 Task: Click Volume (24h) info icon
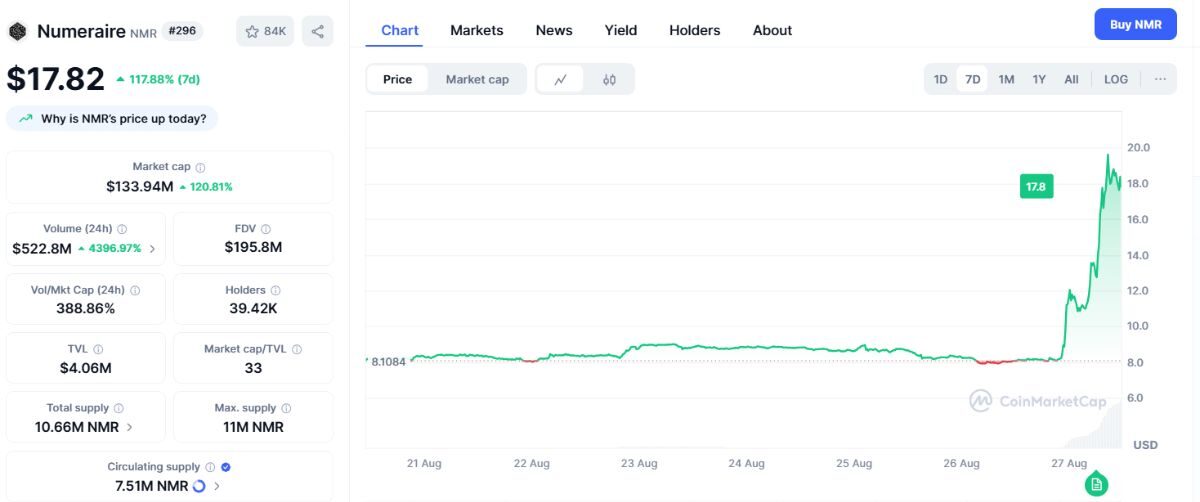(x=122, y=229)
